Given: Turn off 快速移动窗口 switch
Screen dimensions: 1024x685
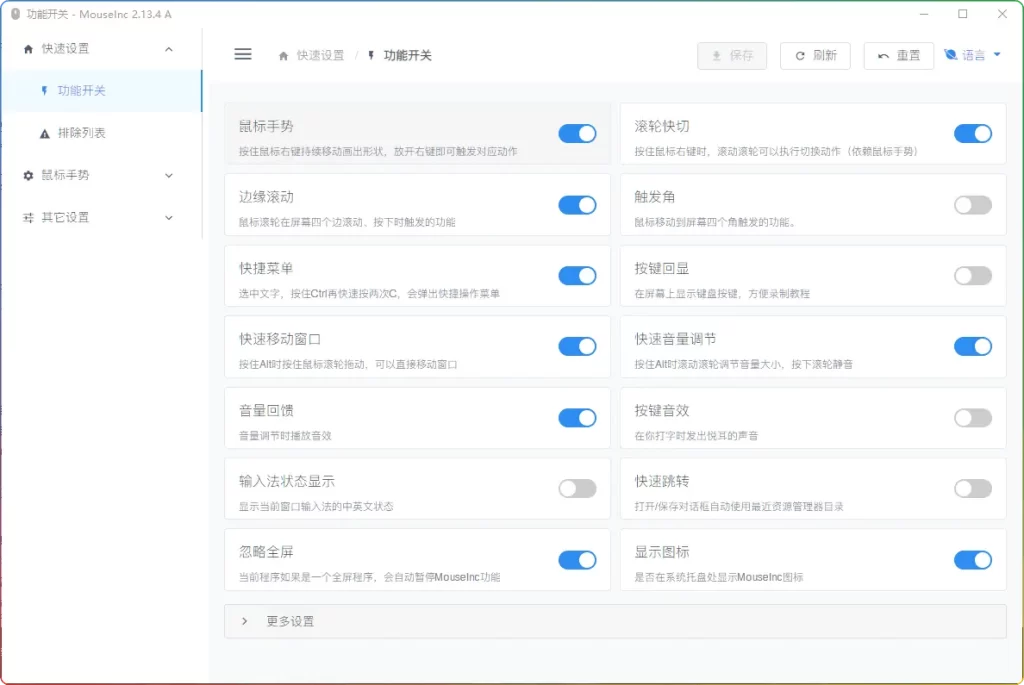Looking at the screenshot, I should 577,346.
